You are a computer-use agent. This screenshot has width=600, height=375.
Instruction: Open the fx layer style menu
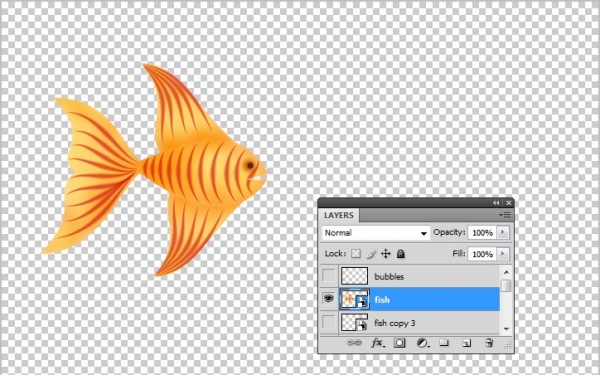click(378, 343)
